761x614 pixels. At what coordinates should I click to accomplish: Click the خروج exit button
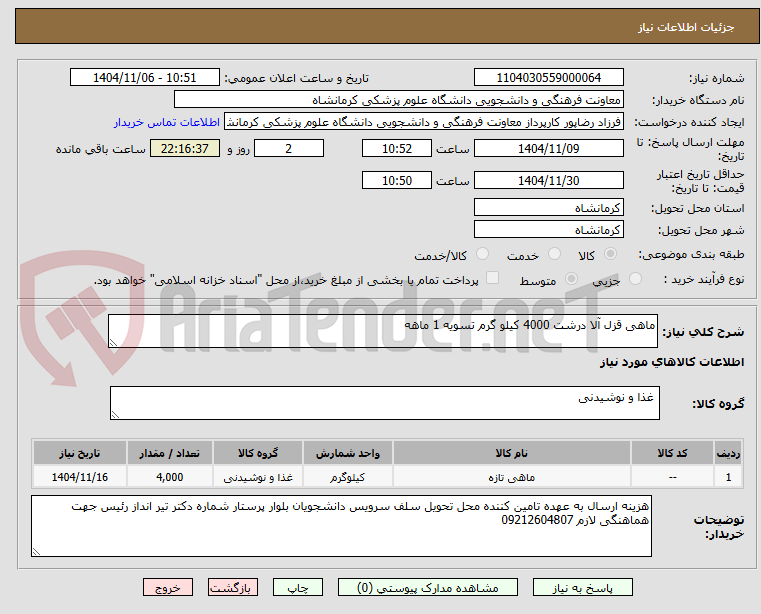click(167, 587)
